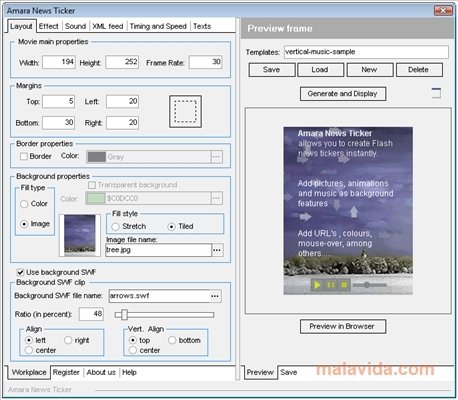Close the Amara News Ticker window
458x400 pixels.
(x=443, y=11)
